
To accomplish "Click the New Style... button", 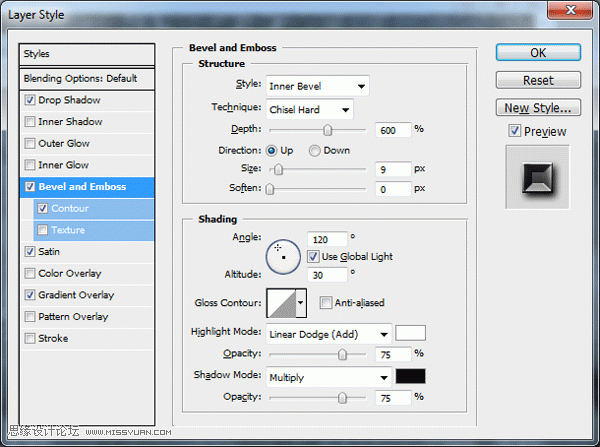I will [x=538, y=108].
